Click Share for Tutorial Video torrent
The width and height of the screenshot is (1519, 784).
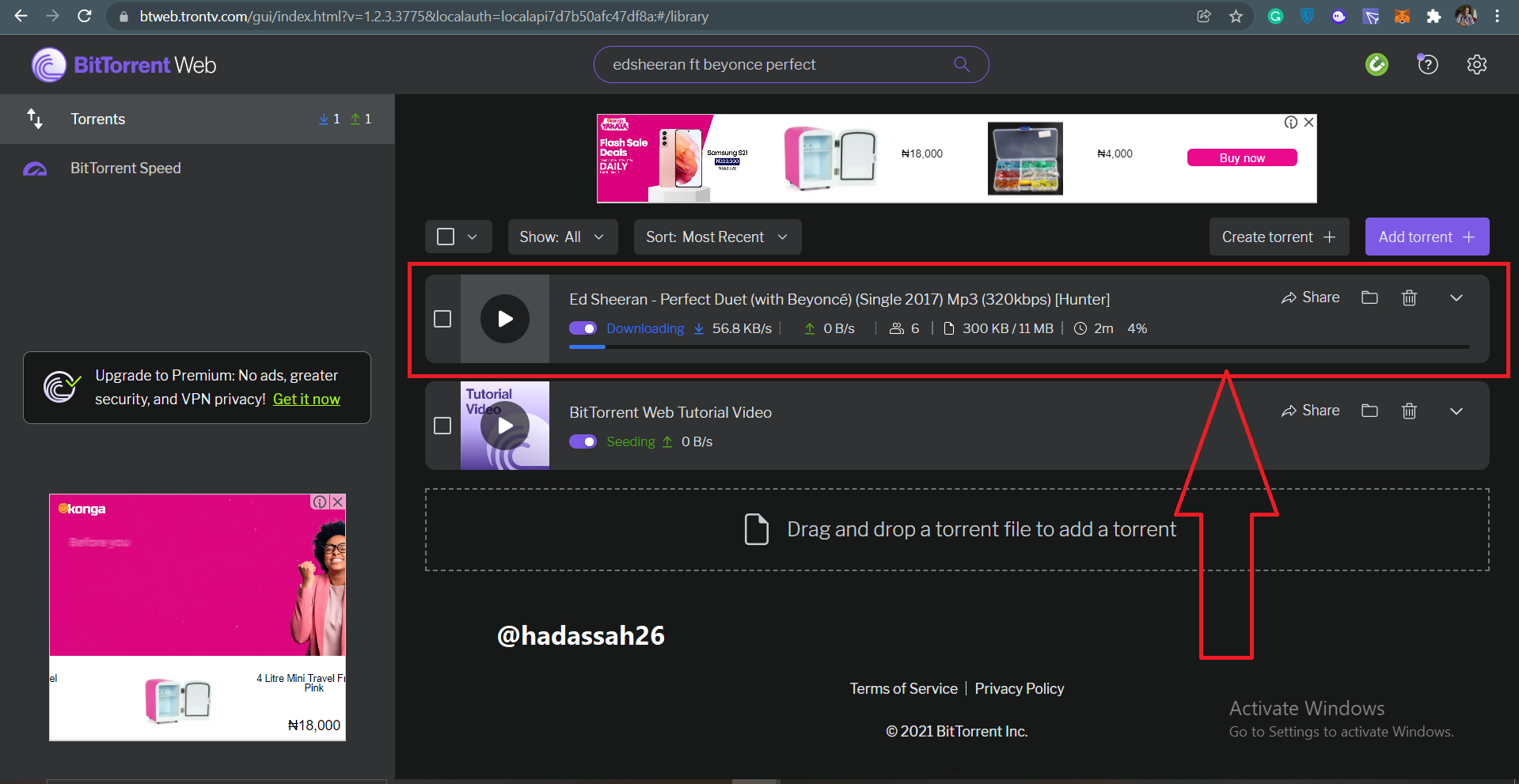point(1311,411)
